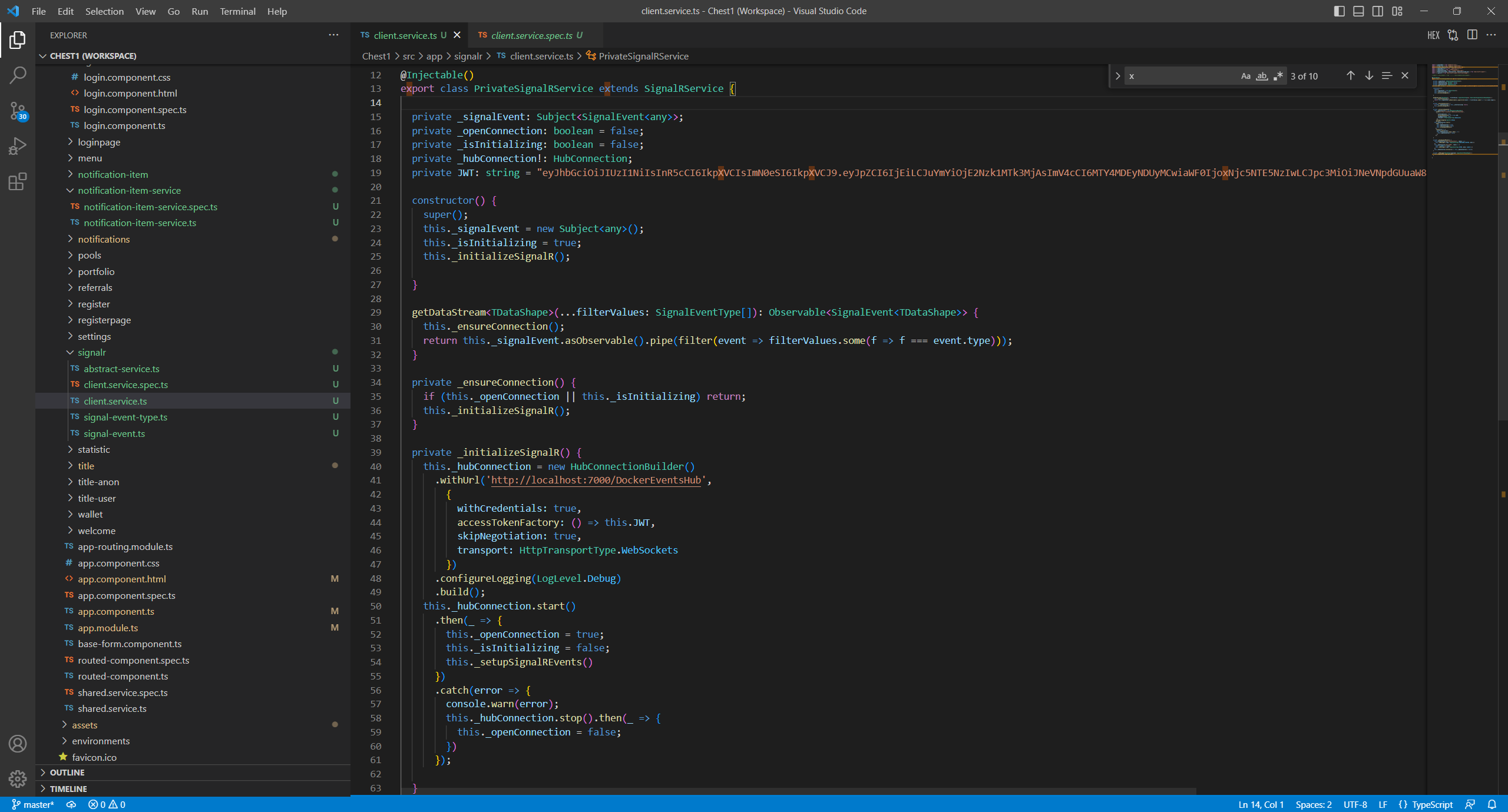The width and height of the screenshot is (1508, 812).
Task: Open the Search view in activity bar
Action: coord(18,75)
